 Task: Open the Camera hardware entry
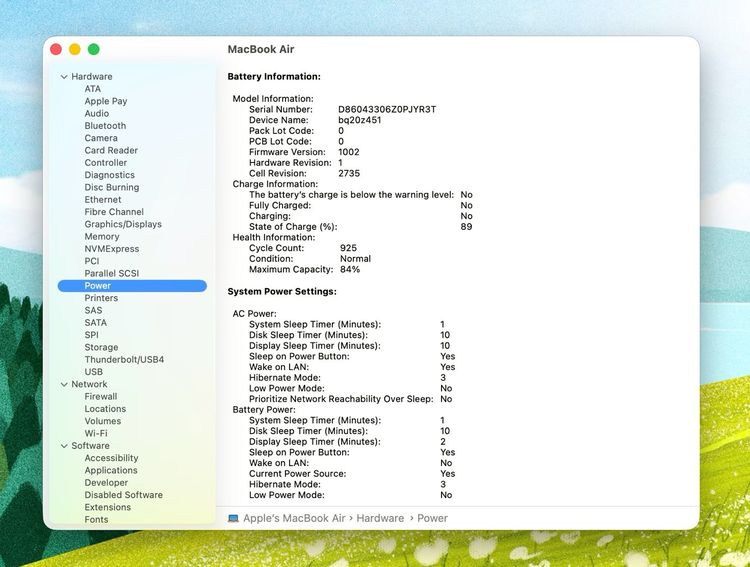(x=101, y=138)
